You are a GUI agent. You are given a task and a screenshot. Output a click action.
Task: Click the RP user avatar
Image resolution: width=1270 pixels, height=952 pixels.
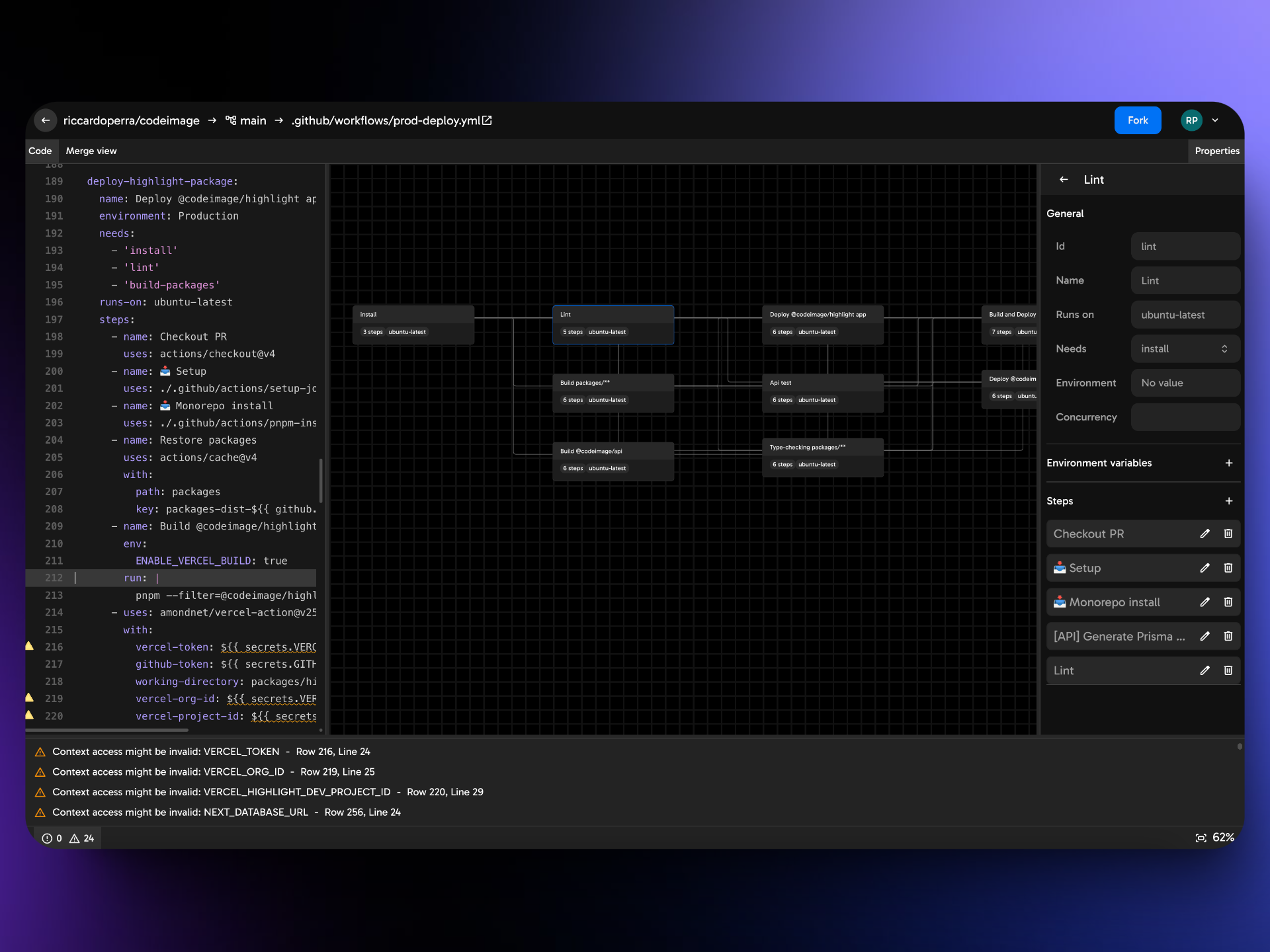[1191, 120]
